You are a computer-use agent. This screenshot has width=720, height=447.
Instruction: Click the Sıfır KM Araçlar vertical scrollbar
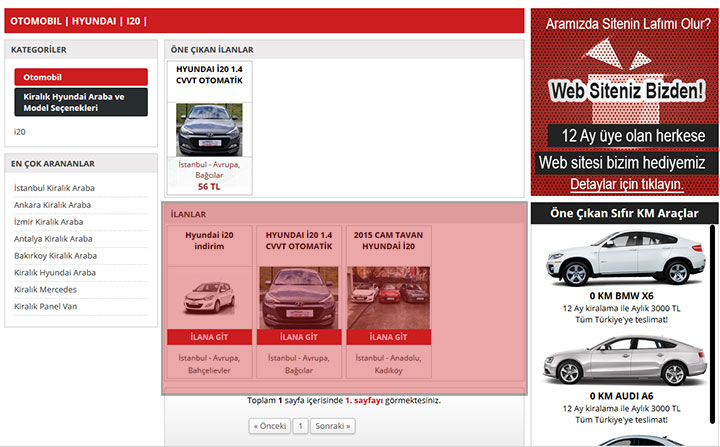tap(712, 324)
